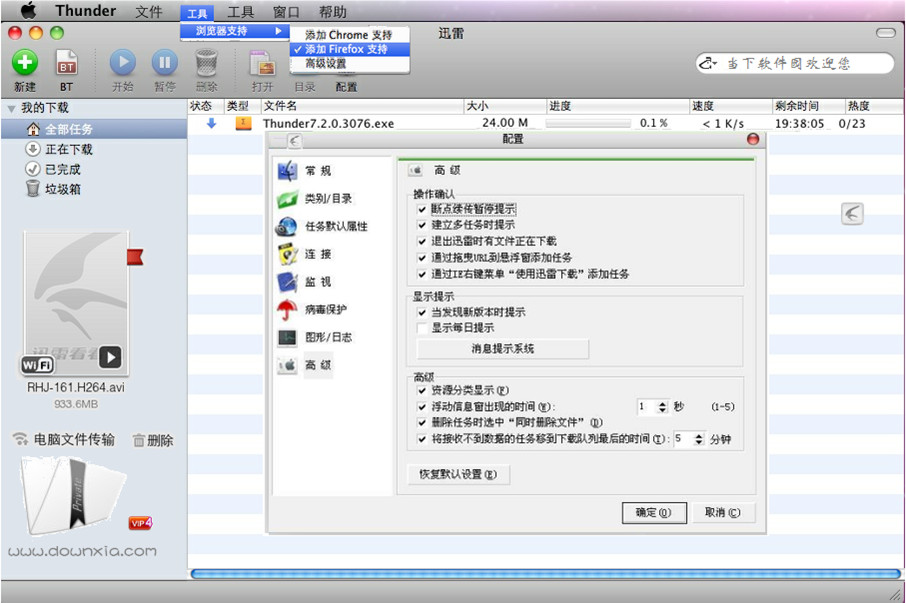This screenshot has height=603, width=906.
Task: Select the 病毒保护 umbrella icon
Action: [287, 310]
